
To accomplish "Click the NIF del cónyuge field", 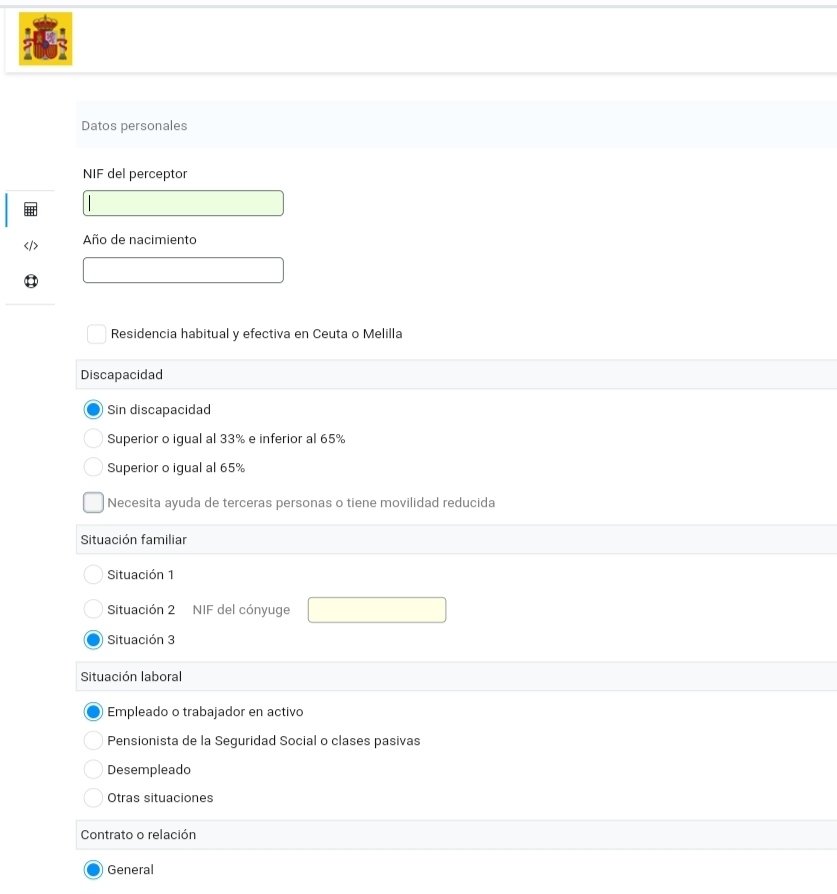I will click(x=377, y=609).
